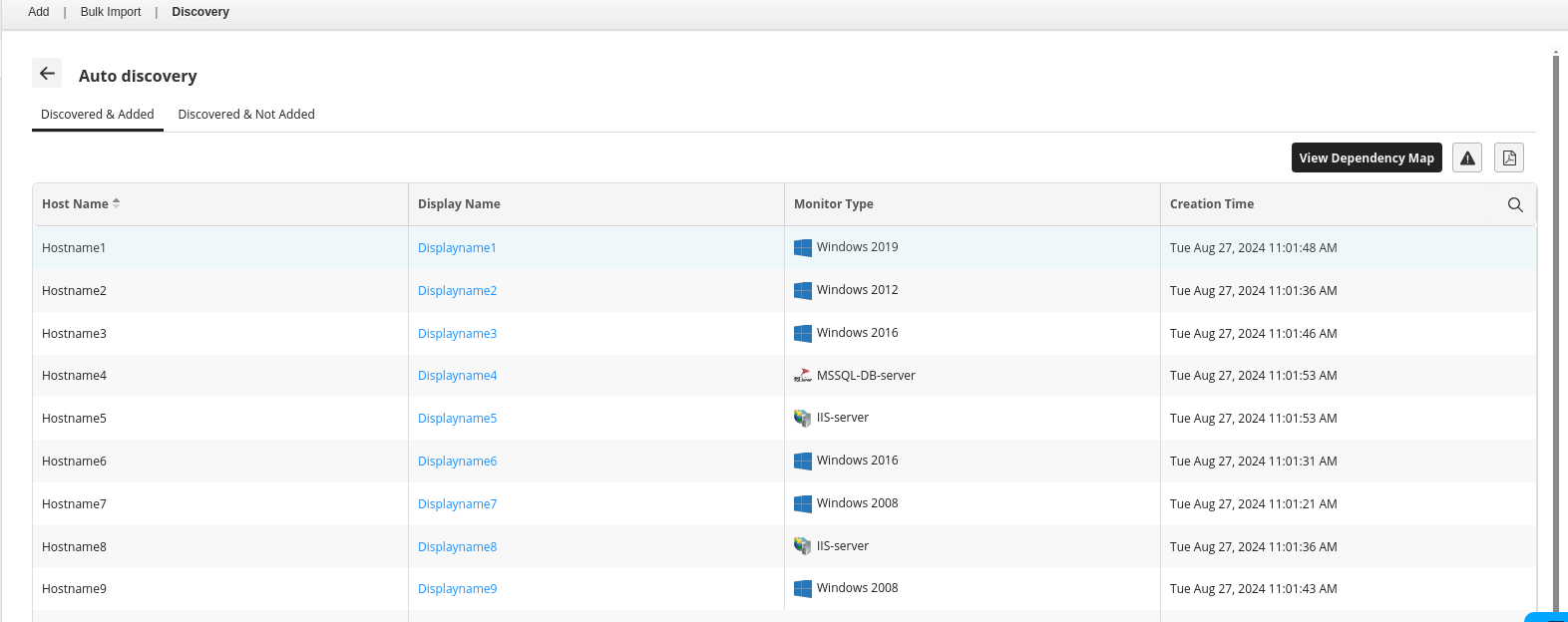Open the Bulk Import menu item

[111, 12]
